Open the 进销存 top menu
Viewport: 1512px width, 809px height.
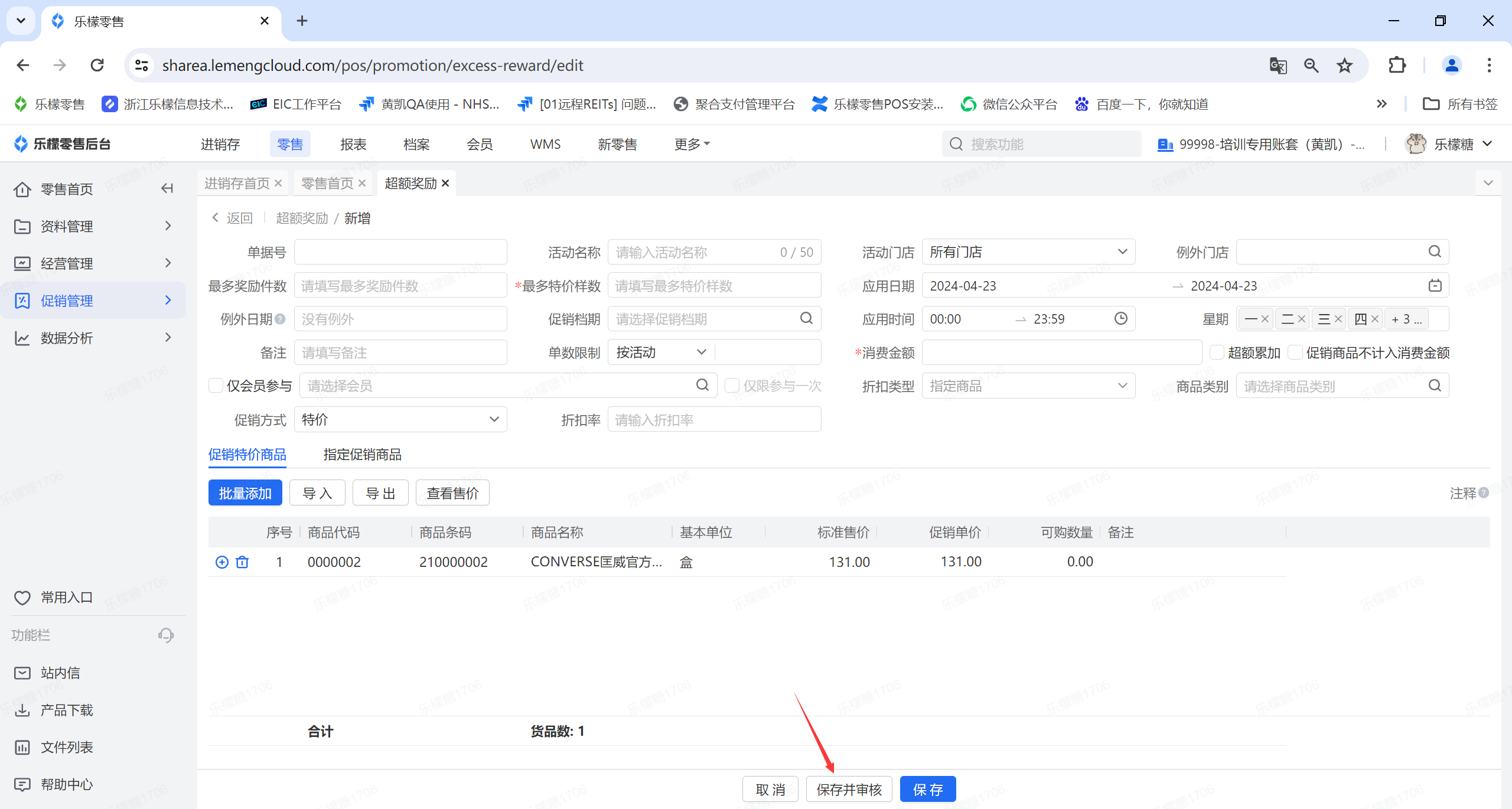tap(220, 145)
